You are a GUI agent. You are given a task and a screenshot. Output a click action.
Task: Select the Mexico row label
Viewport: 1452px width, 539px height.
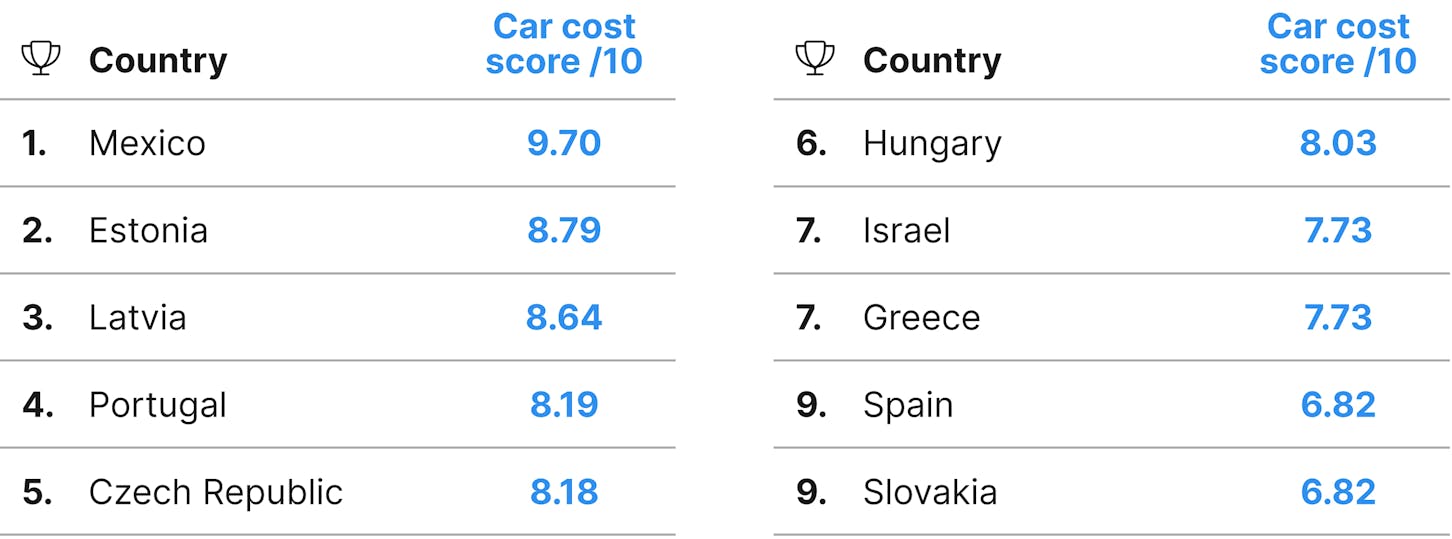coord(147,143)
